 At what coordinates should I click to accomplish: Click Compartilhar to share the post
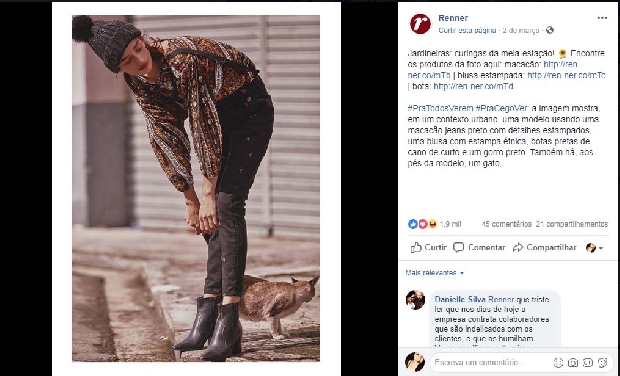coord(544,248)
